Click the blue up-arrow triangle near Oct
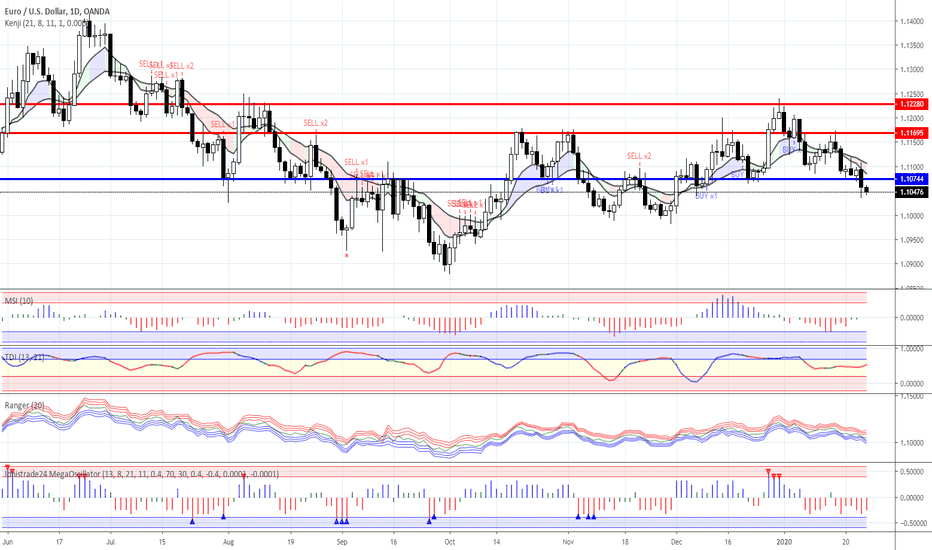 431,519
